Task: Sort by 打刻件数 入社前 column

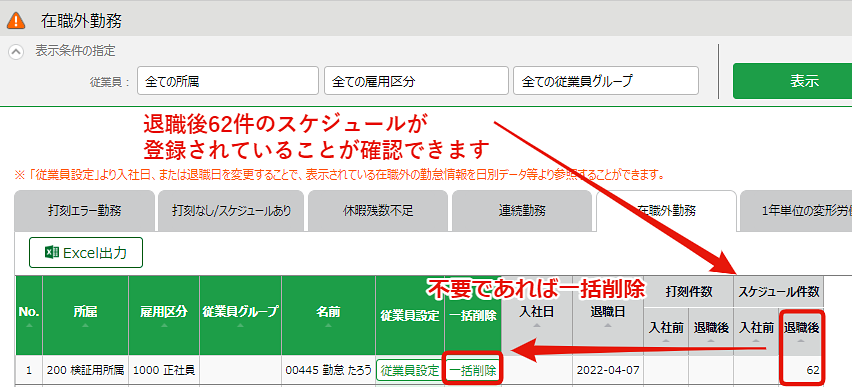Action: coord(666,332)
